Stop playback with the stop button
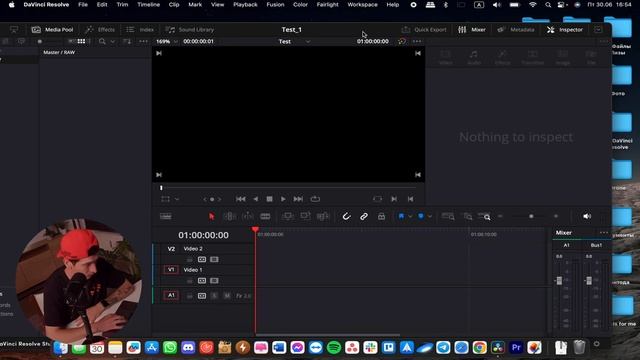The width and height of the screenshot is (640, 360). point(269,199)
